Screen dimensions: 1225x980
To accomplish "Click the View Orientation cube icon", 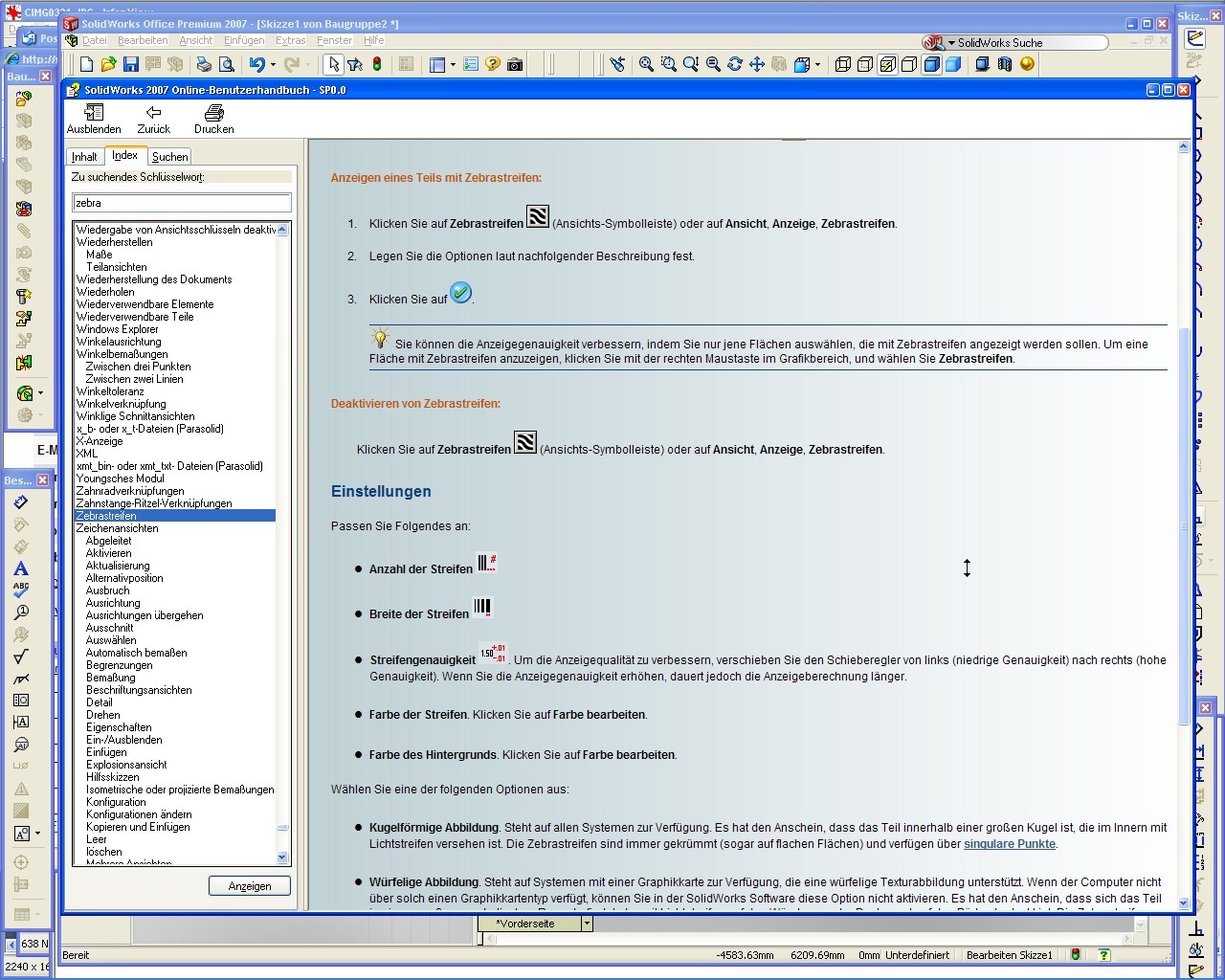I will click(x=802, y=64).
